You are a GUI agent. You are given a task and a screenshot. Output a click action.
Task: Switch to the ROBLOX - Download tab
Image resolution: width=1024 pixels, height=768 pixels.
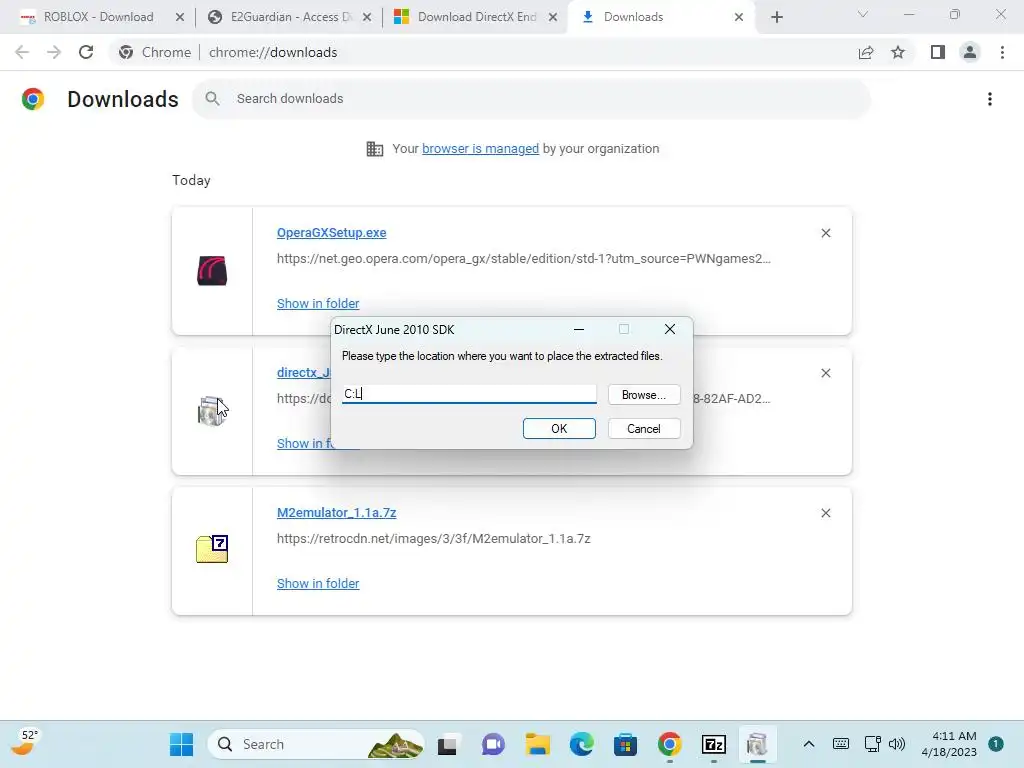click(98, 17)
